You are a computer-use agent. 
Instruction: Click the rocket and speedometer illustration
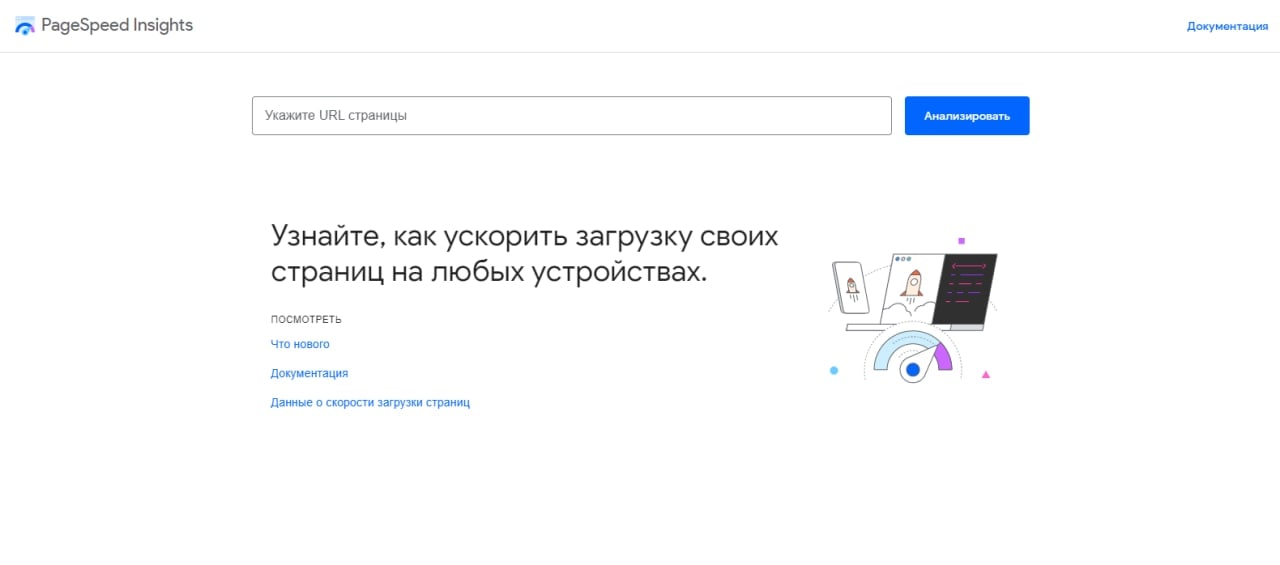912,311
